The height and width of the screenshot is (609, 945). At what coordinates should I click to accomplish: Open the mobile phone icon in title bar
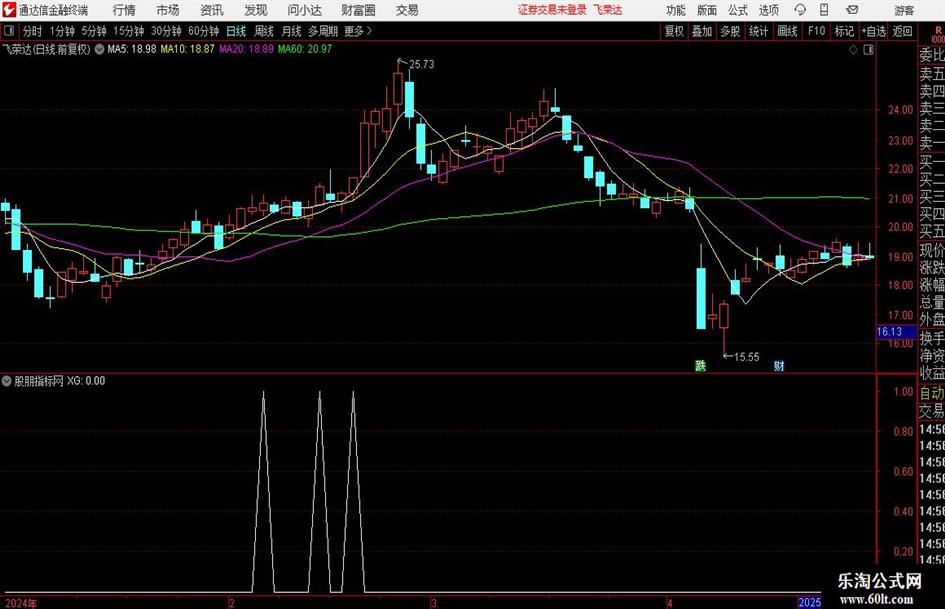[824, 10]
